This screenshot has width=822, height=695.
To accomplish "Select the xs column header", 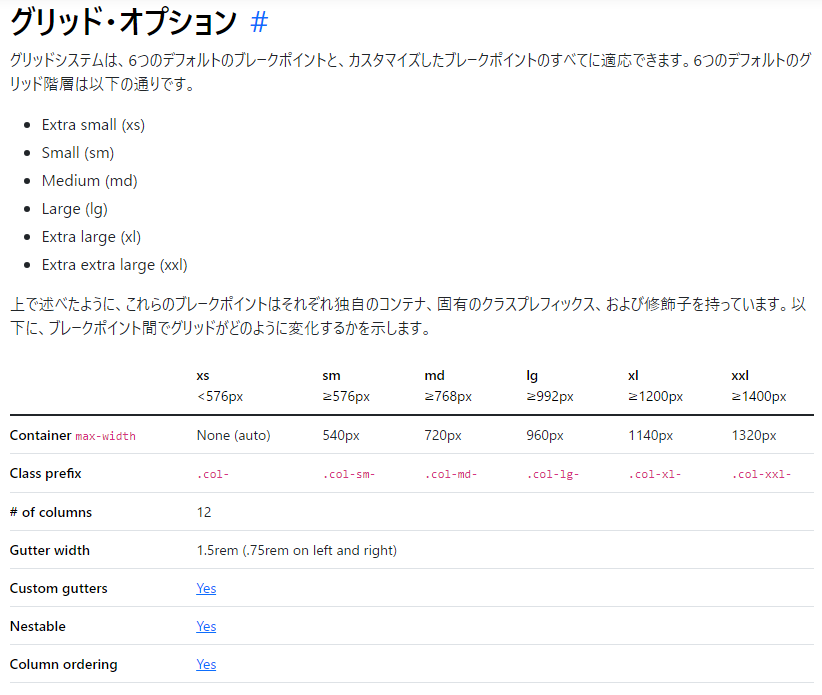I will 203,375.
